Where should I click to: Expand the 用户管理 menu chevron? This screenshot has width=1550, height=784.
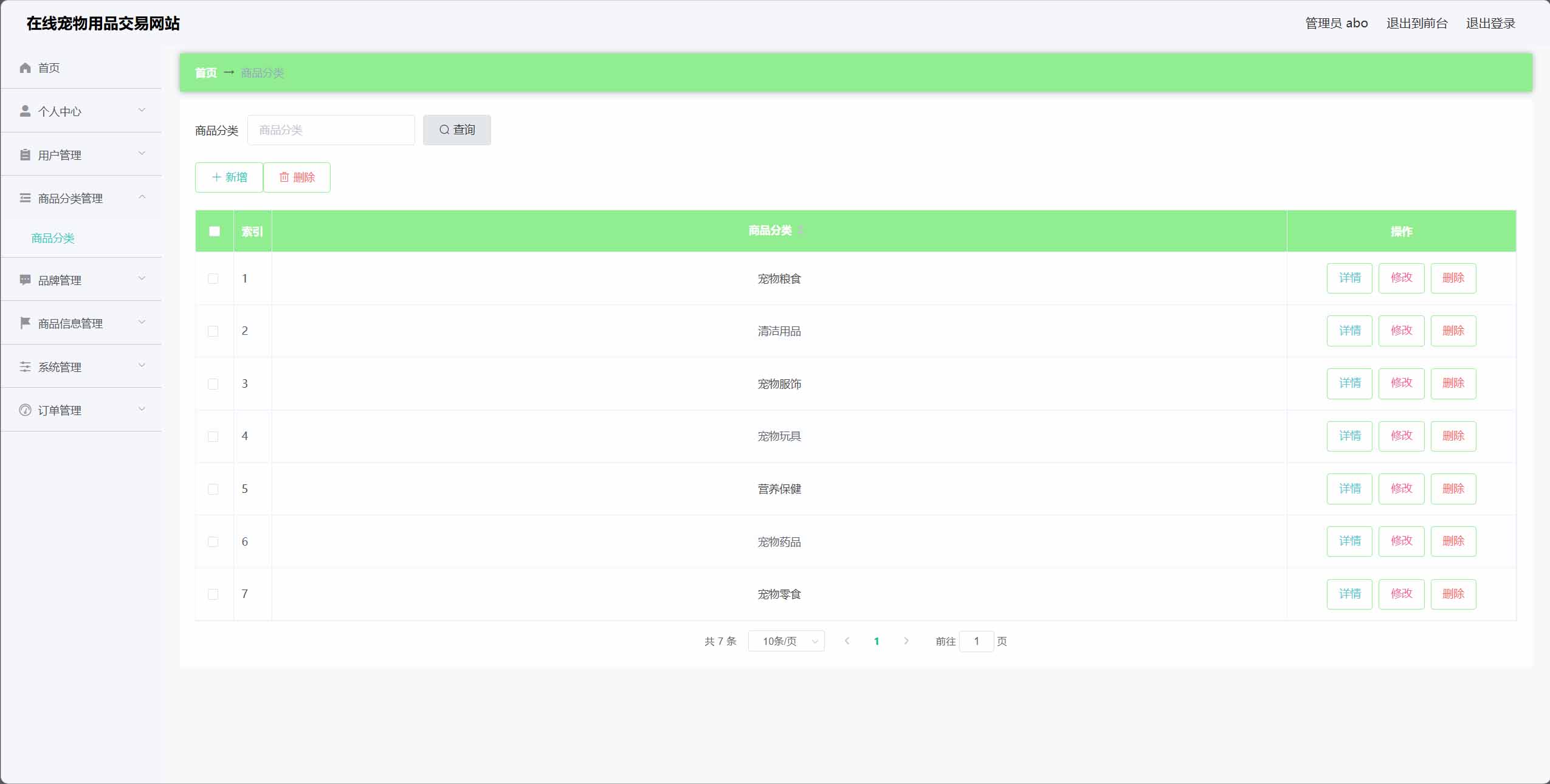pyautogui.click(x=142, y=153)
